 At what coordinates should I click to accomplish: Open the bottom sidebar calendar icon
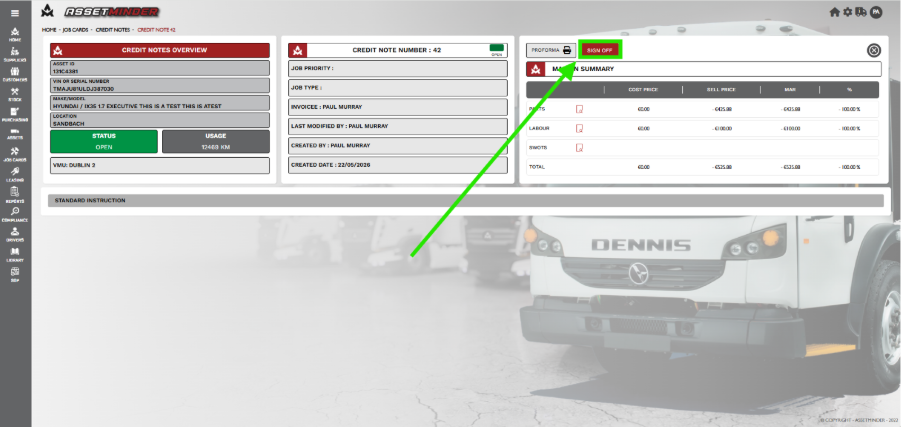pyautogui.click(x=15, y=274)
